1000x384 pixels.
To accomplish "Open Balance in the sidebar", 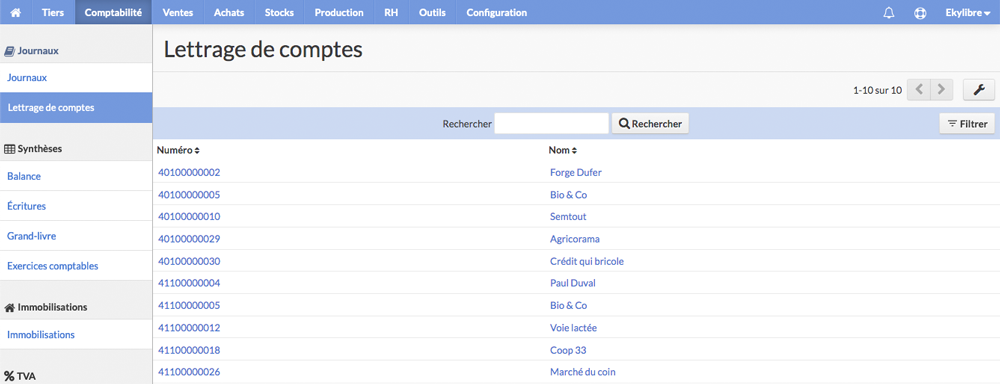I will (76, 176).
